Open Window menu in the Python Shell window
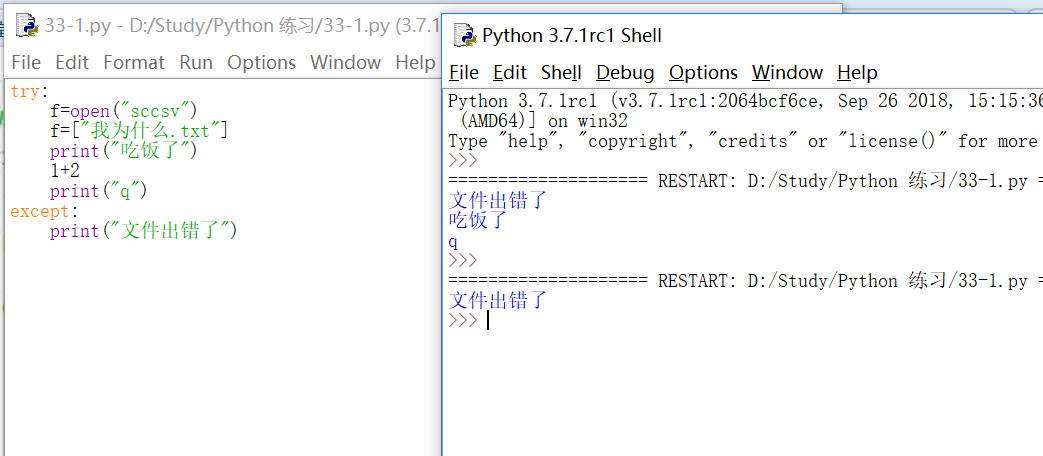1043x456 pixels. (x=788, y=72)
